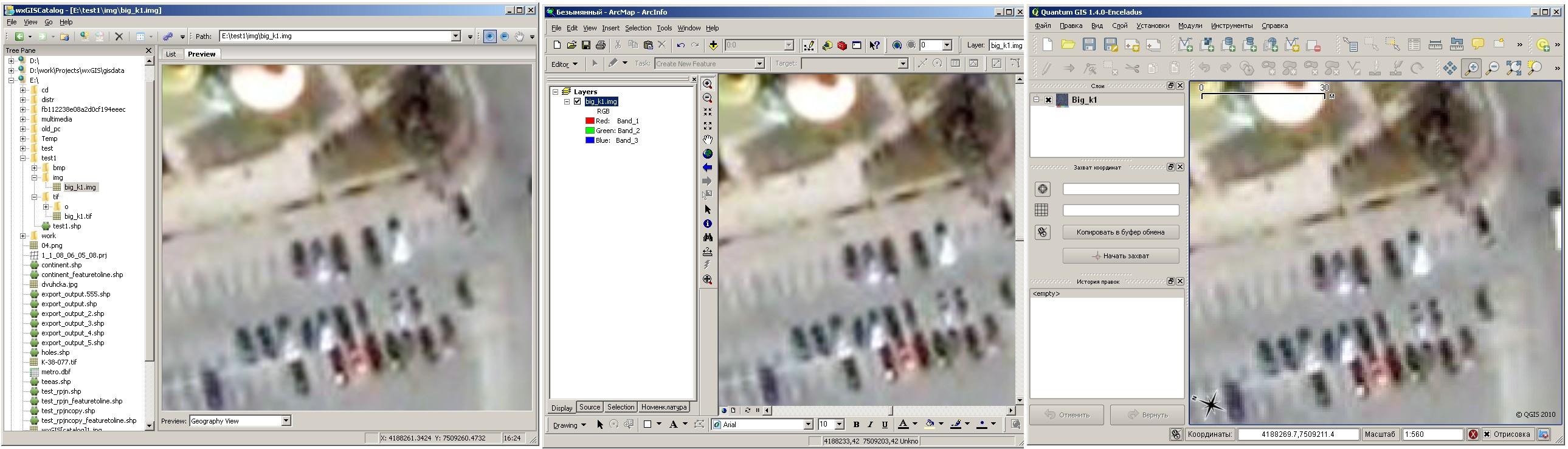Select the QGIS Pan Map tool
The height and width of the screenshot is (449, 1568).
1450,68
